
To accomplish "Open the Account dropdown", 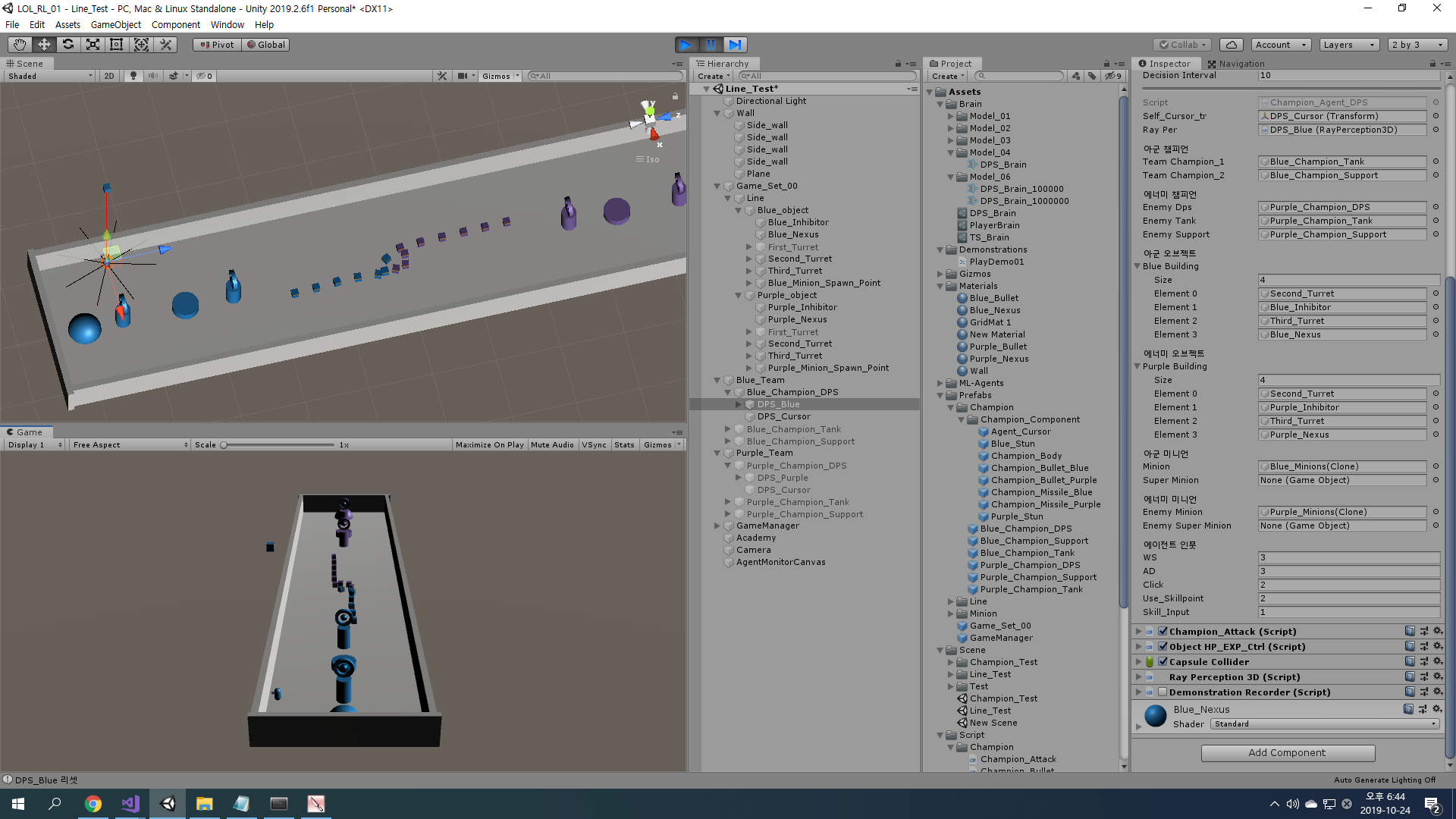I will pos(1281,45).
